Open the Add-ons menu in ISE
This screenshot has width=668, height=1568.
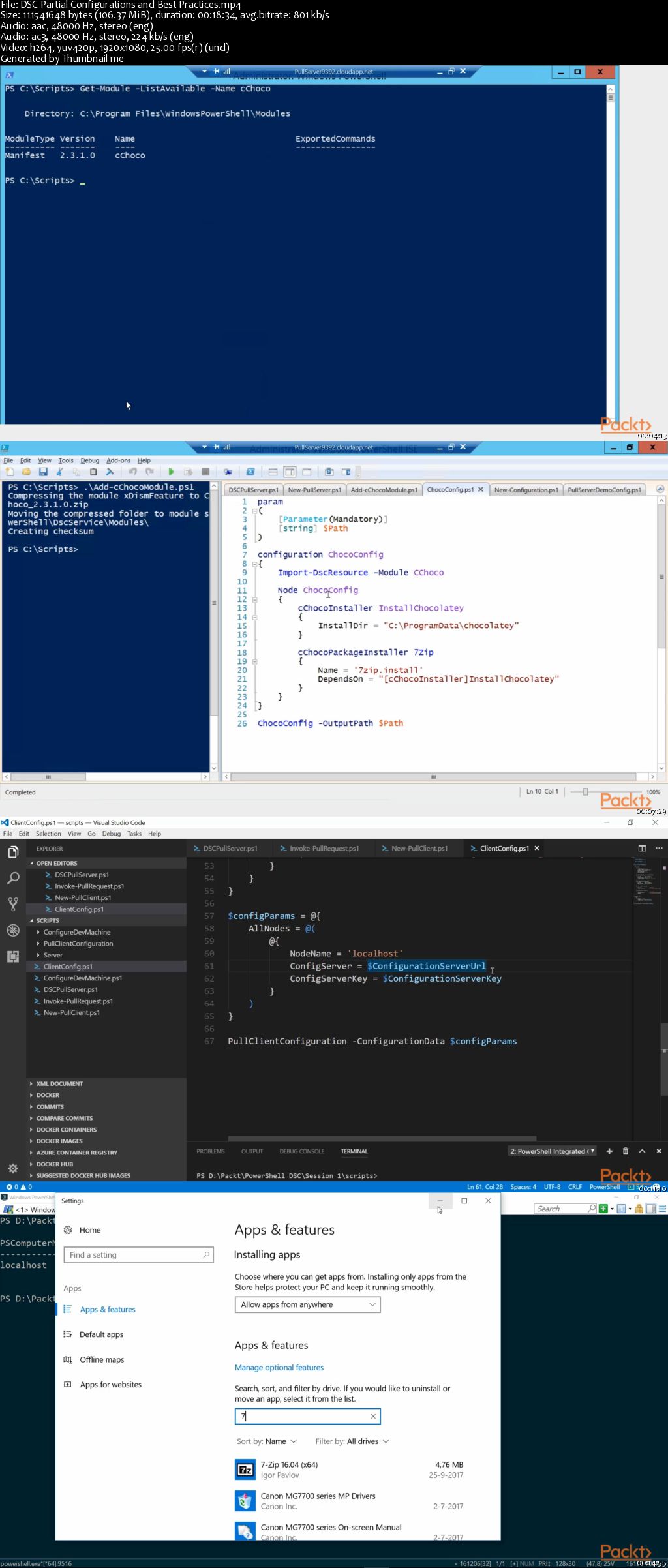(x=119, y=460)
